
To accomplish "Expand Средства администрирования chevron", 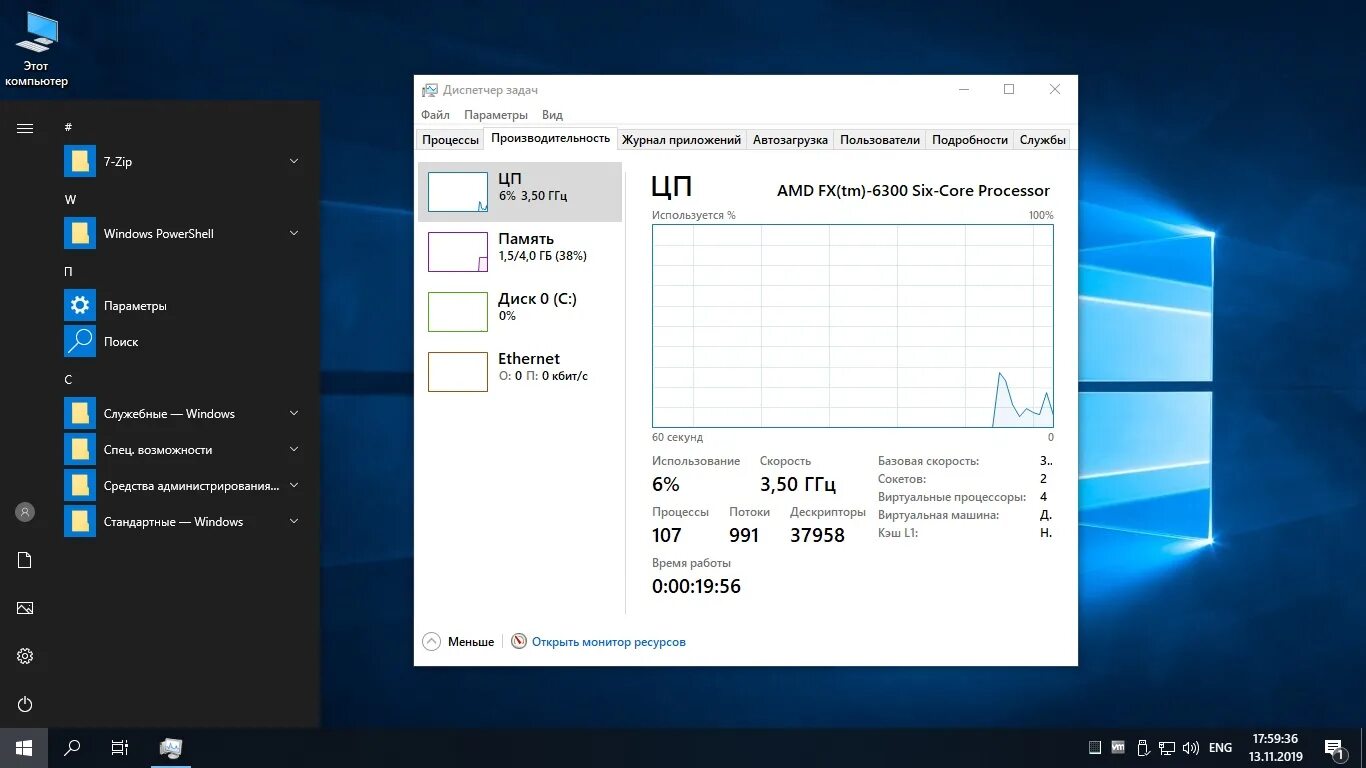I will (x=294, y=485).
